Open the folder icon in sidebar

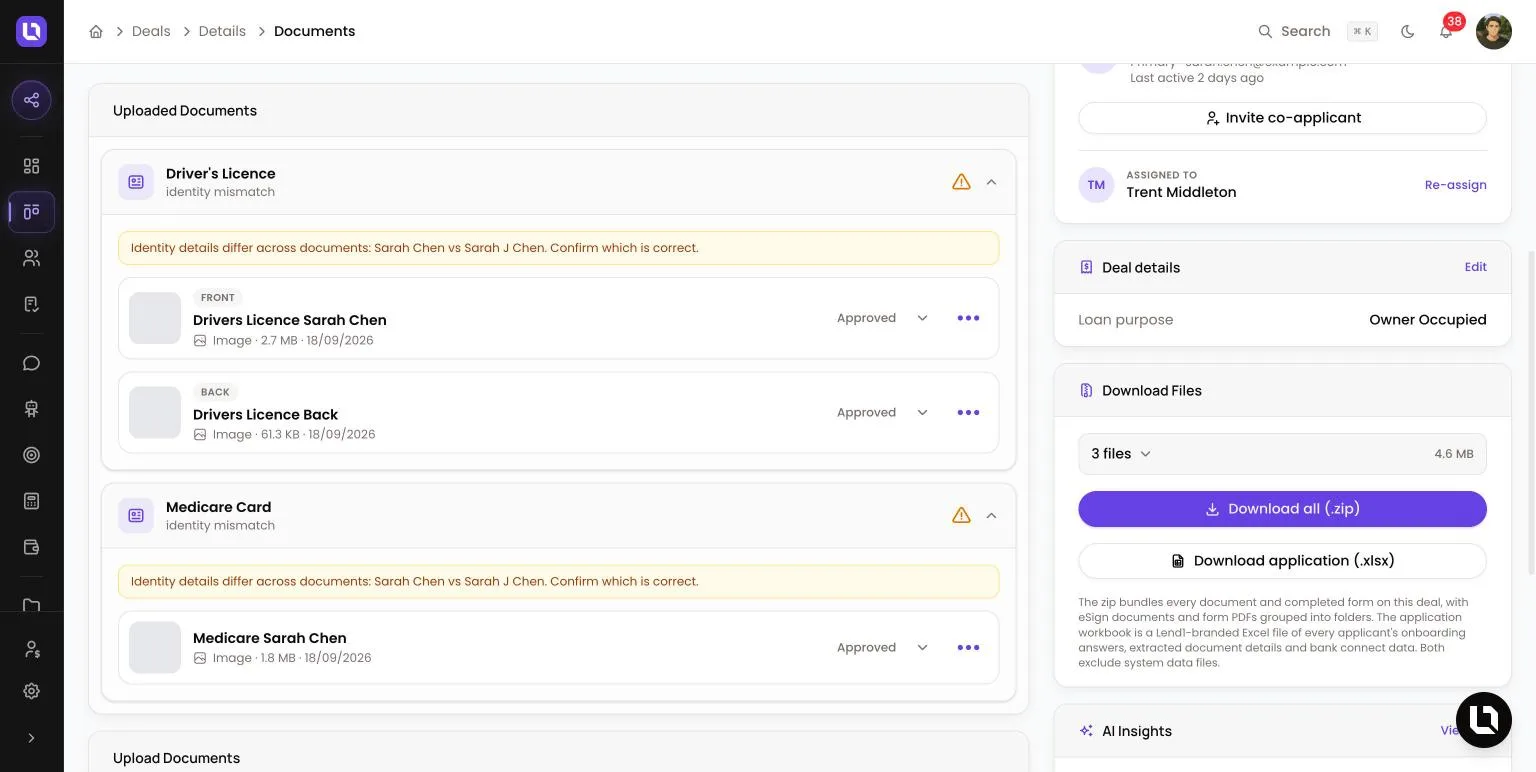coord(31,604)
